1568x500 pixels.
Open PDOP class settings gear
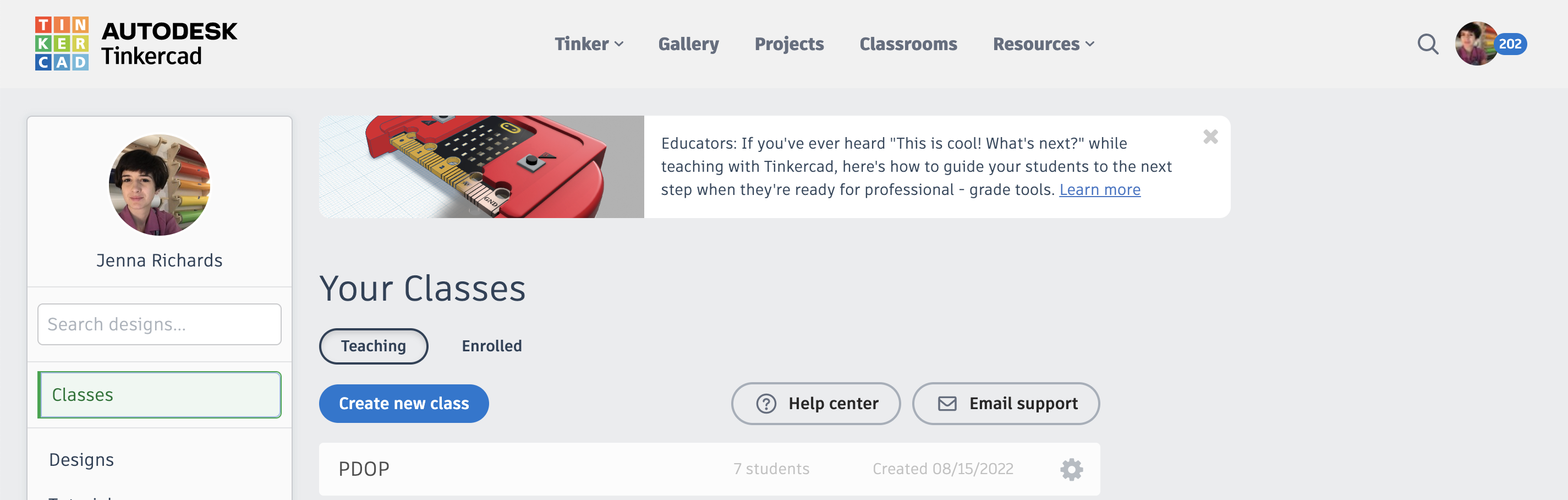1071,470
